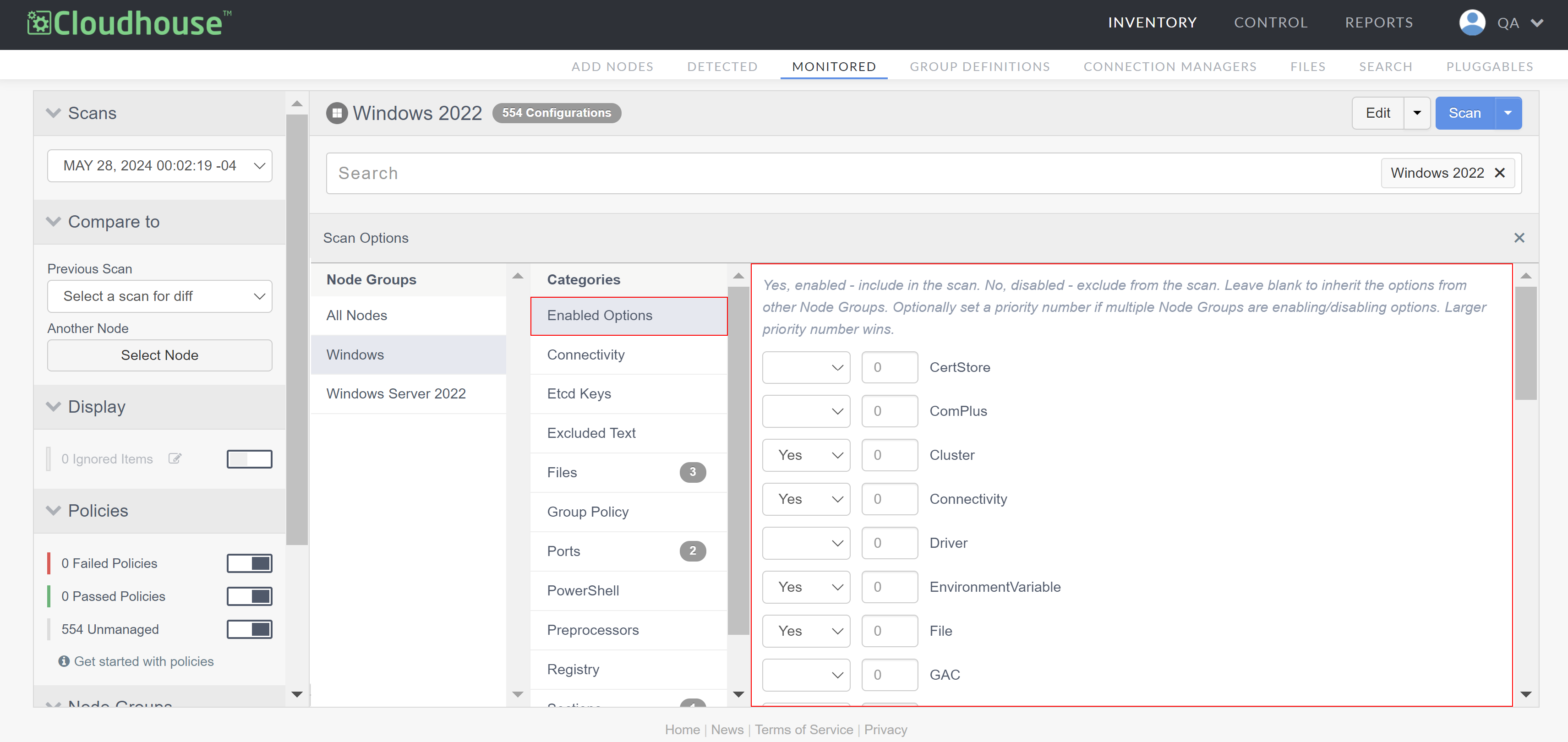Open the Select a scan for diff dropdown

[x=159, y=296]
